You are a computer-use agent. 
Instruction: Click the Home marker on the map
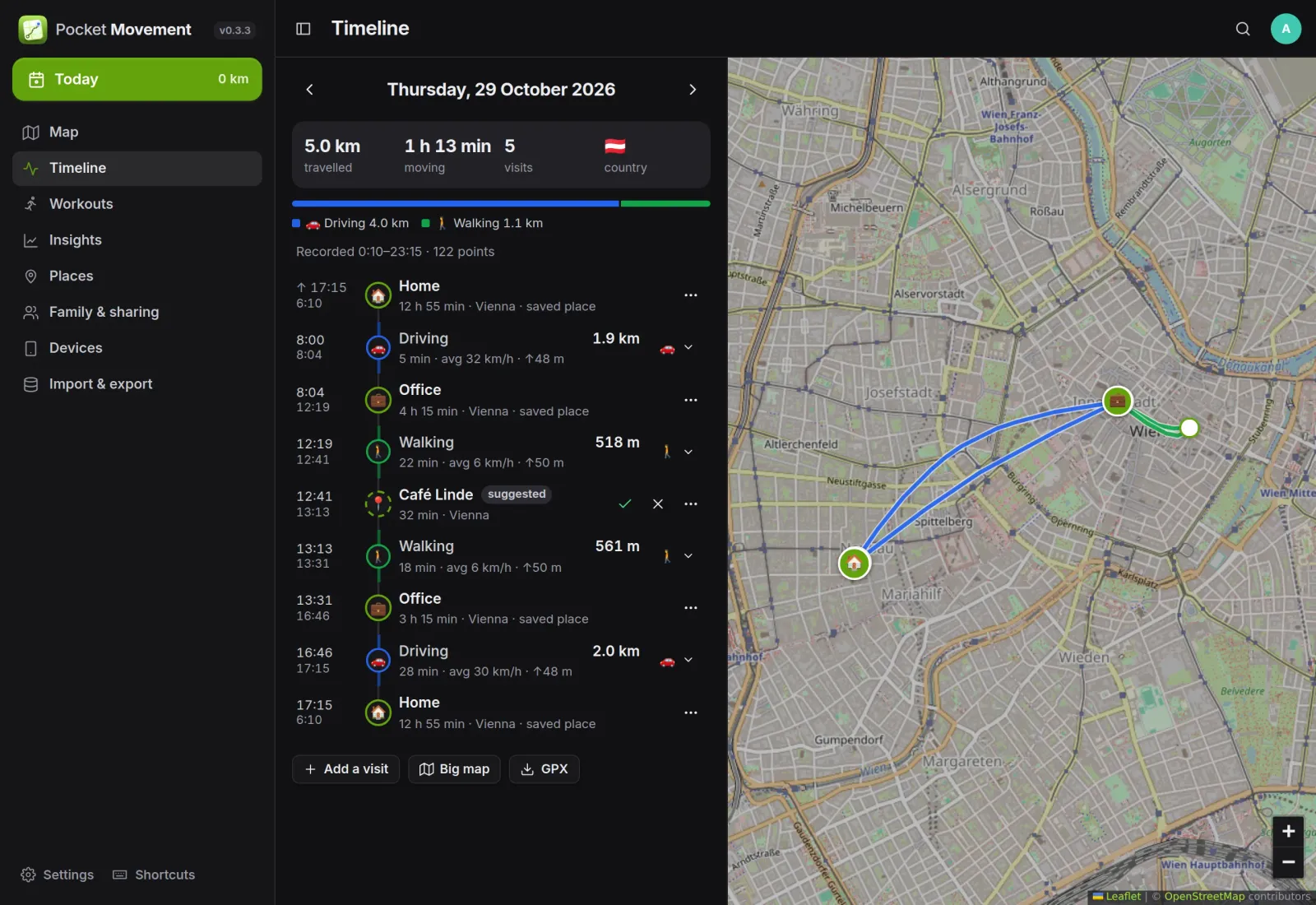[855, 564]
